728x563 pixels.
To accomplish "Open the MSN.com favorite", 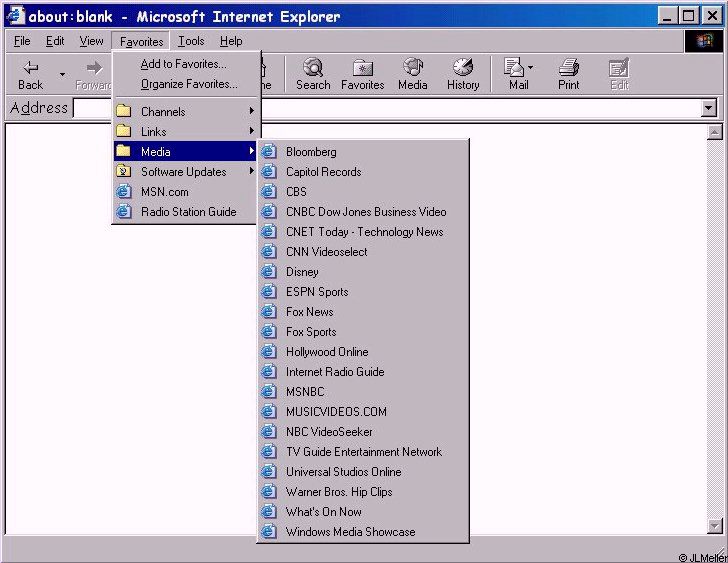I will [185, 191].
